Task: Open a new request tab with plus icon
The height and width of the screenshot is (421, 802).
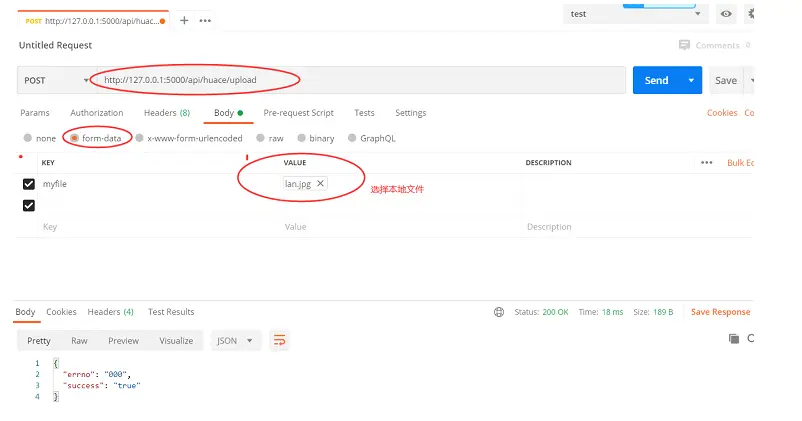Action: (x=184, y=20)
